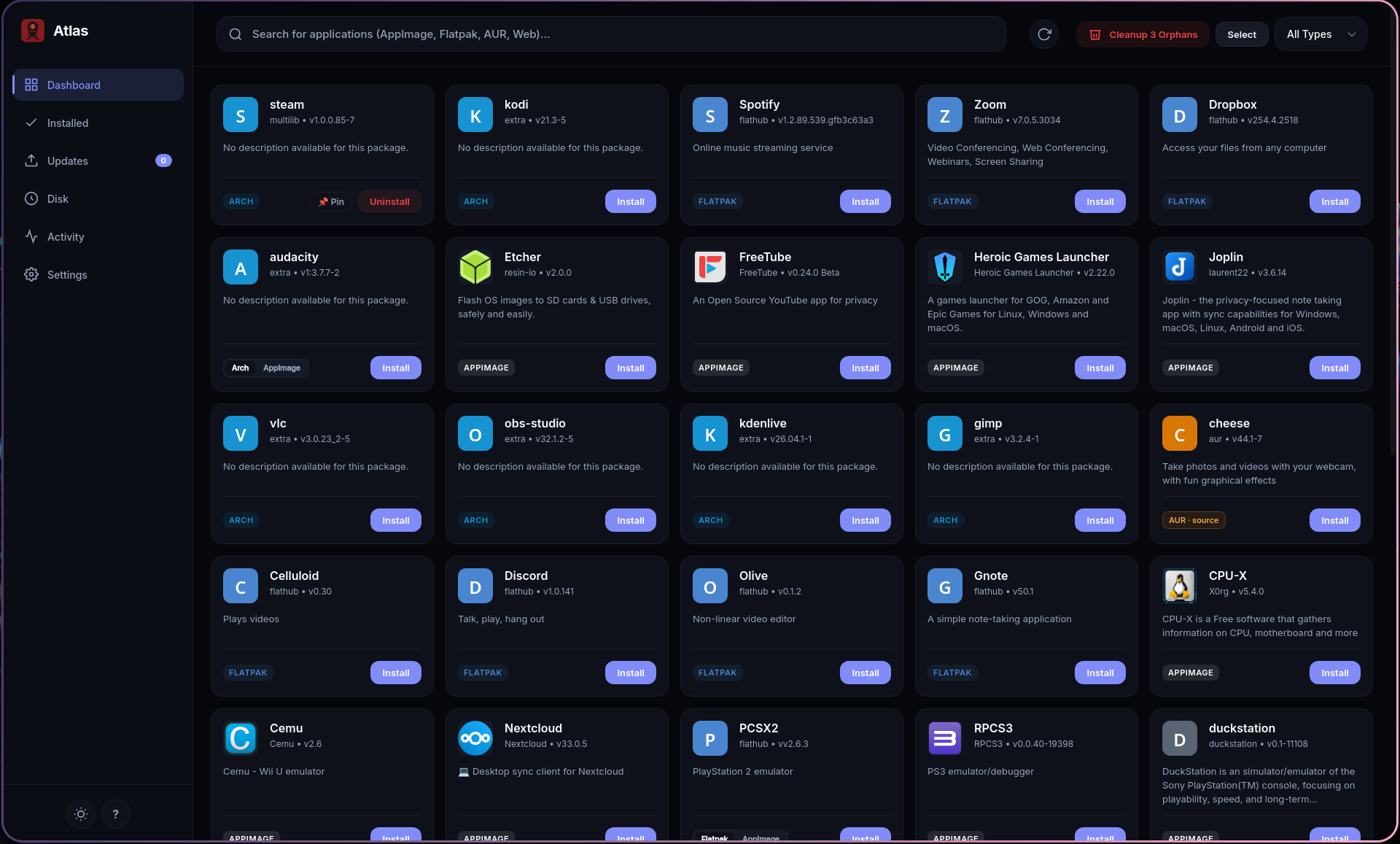Click the AUR · source tag on cheese
Screen dimensions: 1400x844
click(x=1194, y=520)
